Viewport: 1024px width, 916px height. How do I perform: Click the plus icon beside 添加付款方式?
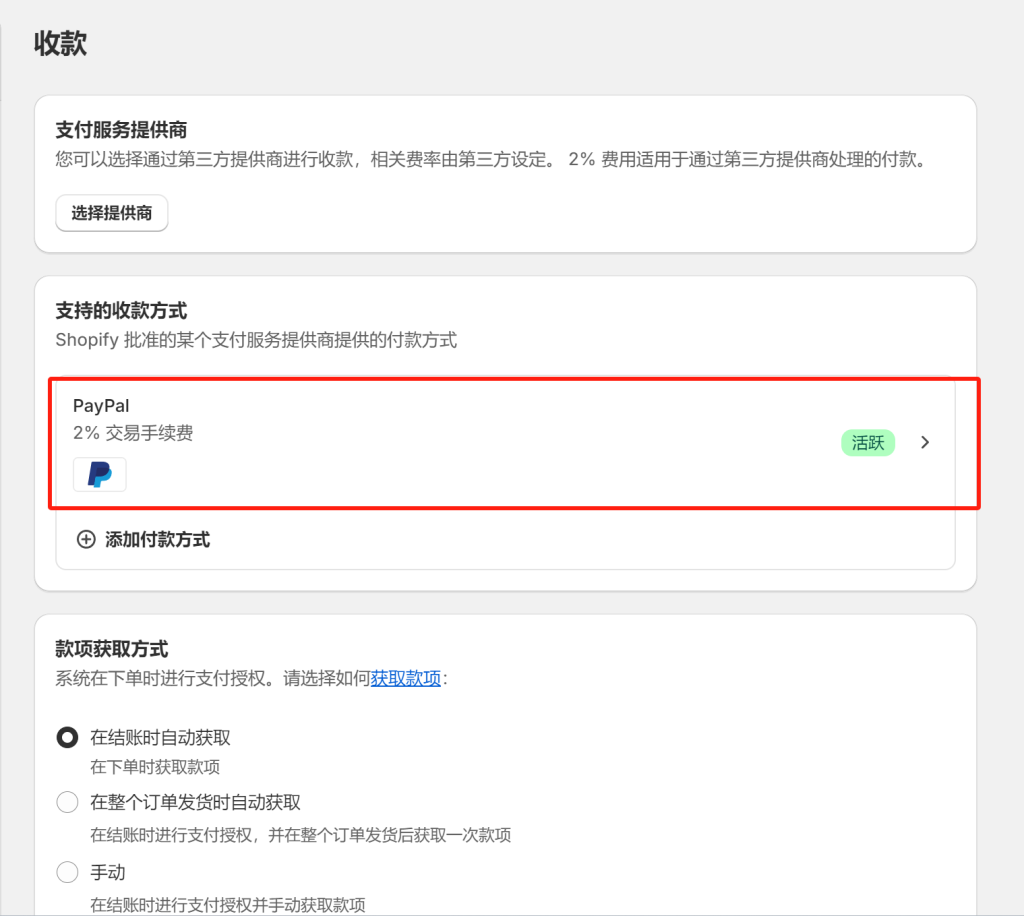(x=86, y=539)
